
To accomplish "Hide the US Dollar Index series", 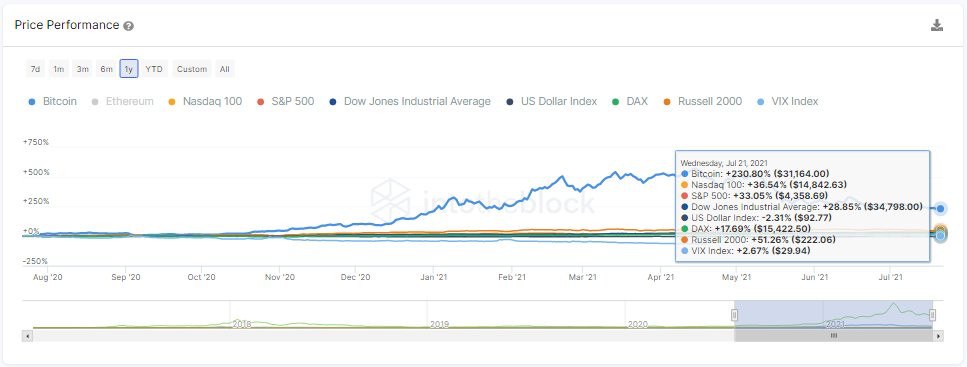I will pos(551,101).
